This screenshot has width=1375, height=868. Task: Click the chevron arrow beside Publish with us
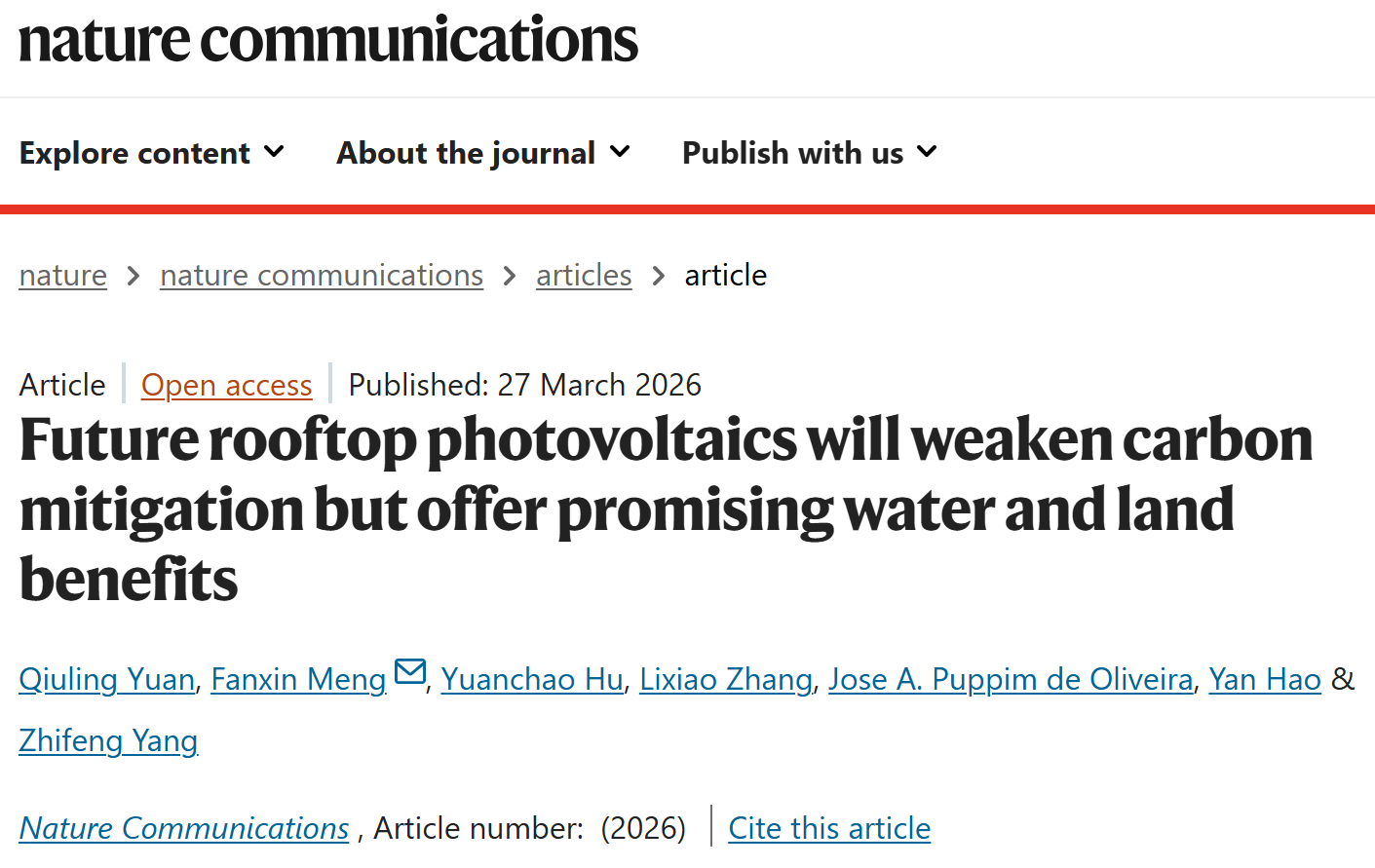click(927, 152)
